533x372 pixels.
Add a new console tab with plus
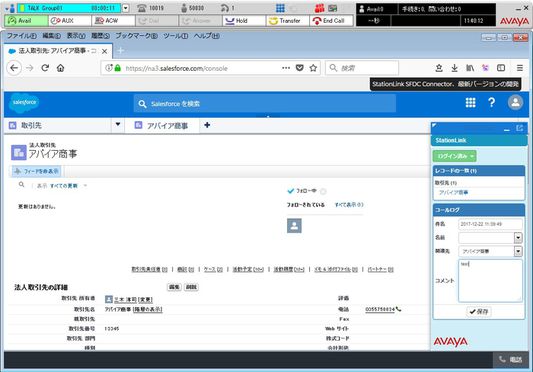point(207,125)
